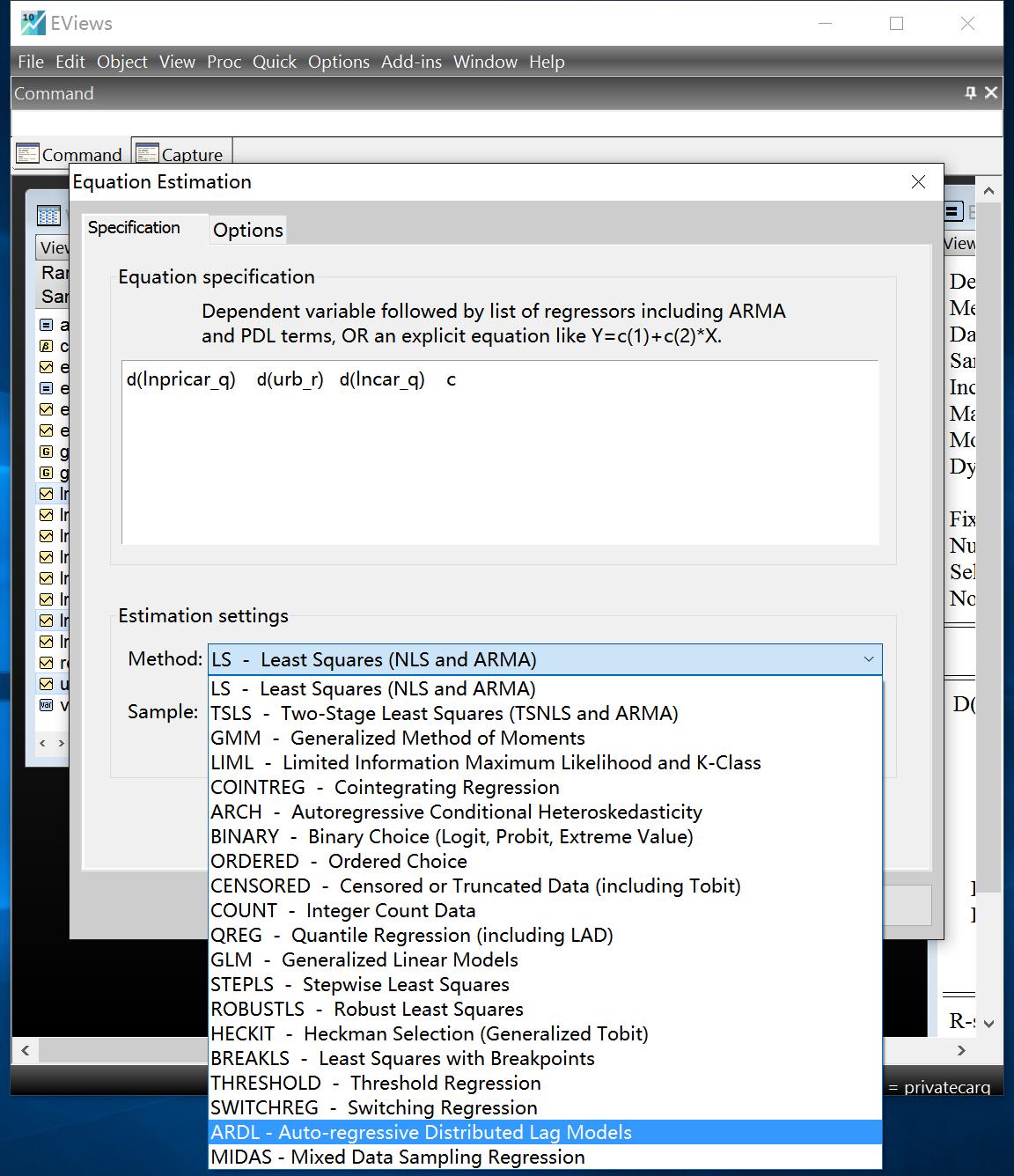This screenshot has height=1176, width=1014.
Task: Choose LIML Limited Information Maximum Likelihood
Action: (x=545, y=762)
